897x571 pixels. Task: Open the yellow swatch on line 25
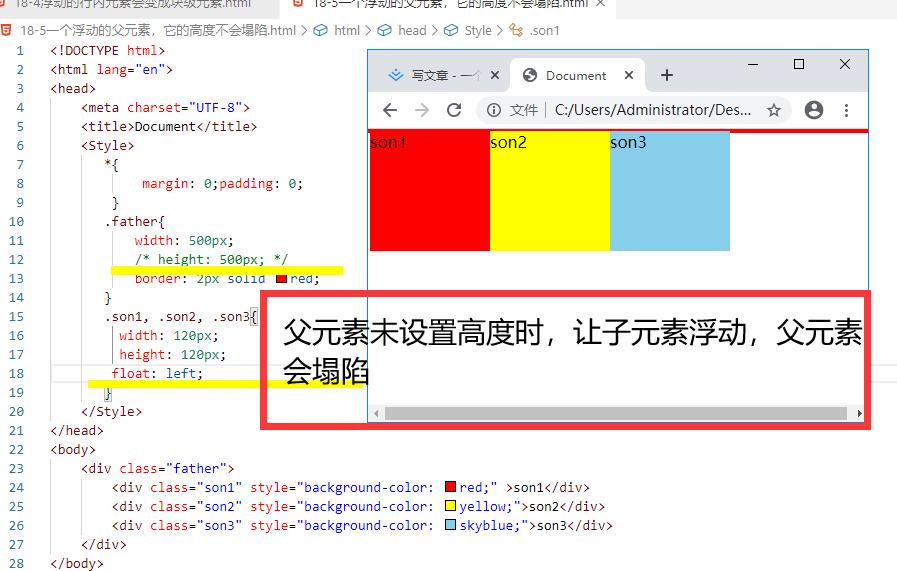click(450, 506)
